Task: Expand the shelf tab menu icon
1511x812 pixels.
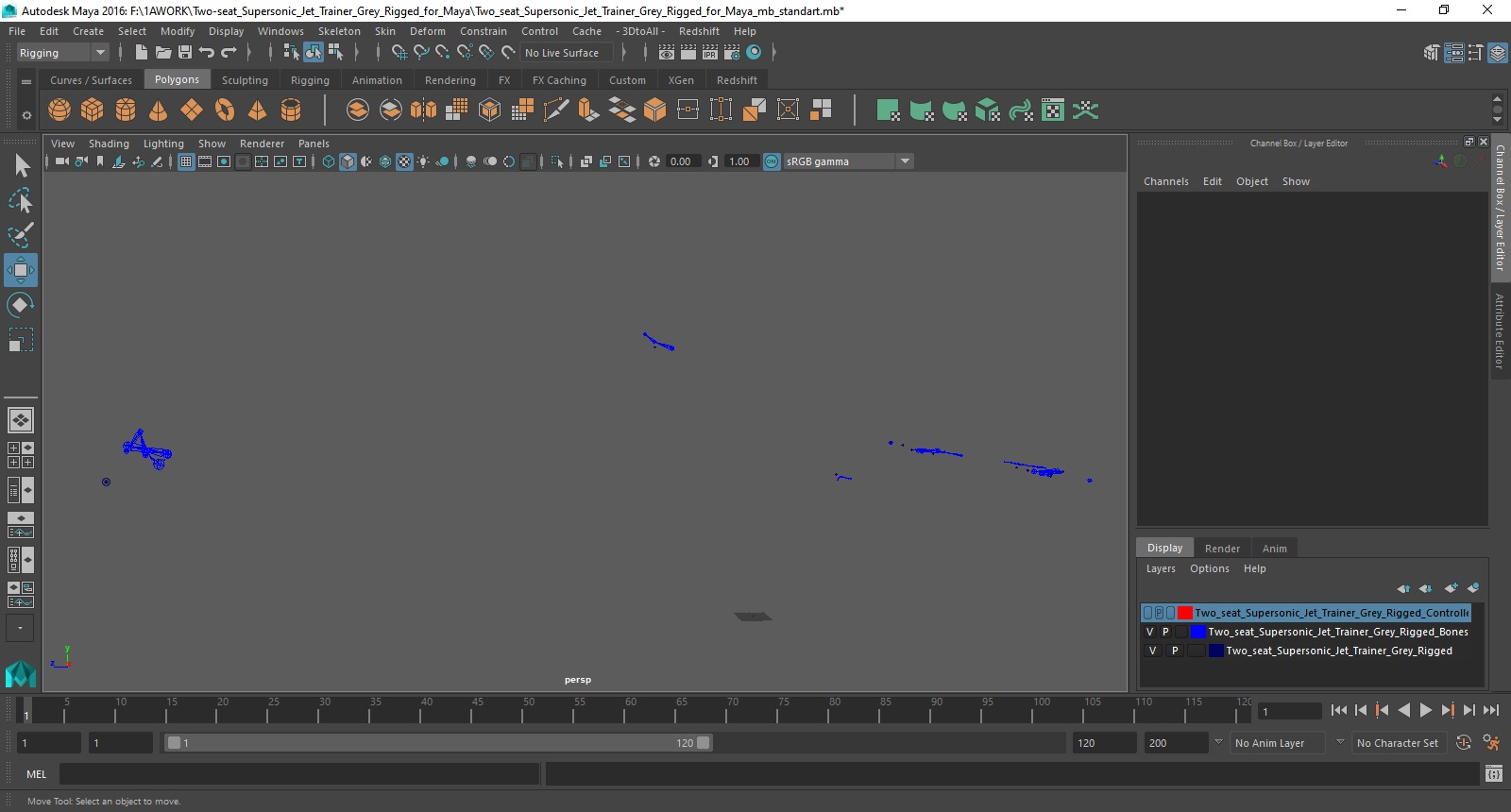Action: point(26,82)
